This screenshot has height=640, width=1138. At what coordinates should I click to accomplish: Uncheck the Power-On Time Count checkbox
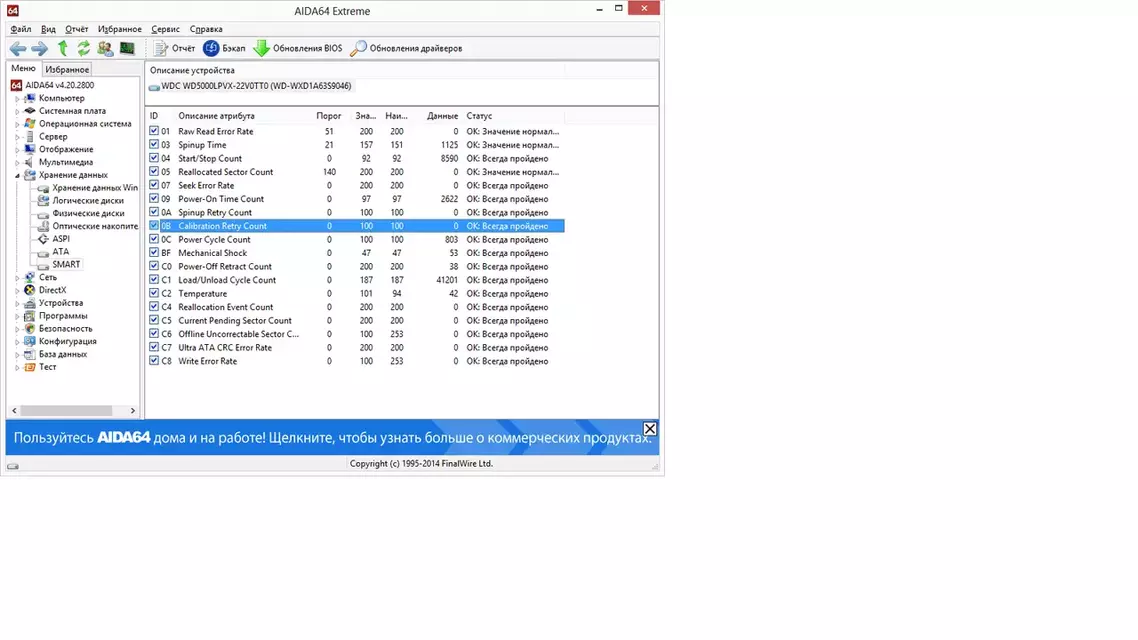pyautogui.click(x=154, y=199)
